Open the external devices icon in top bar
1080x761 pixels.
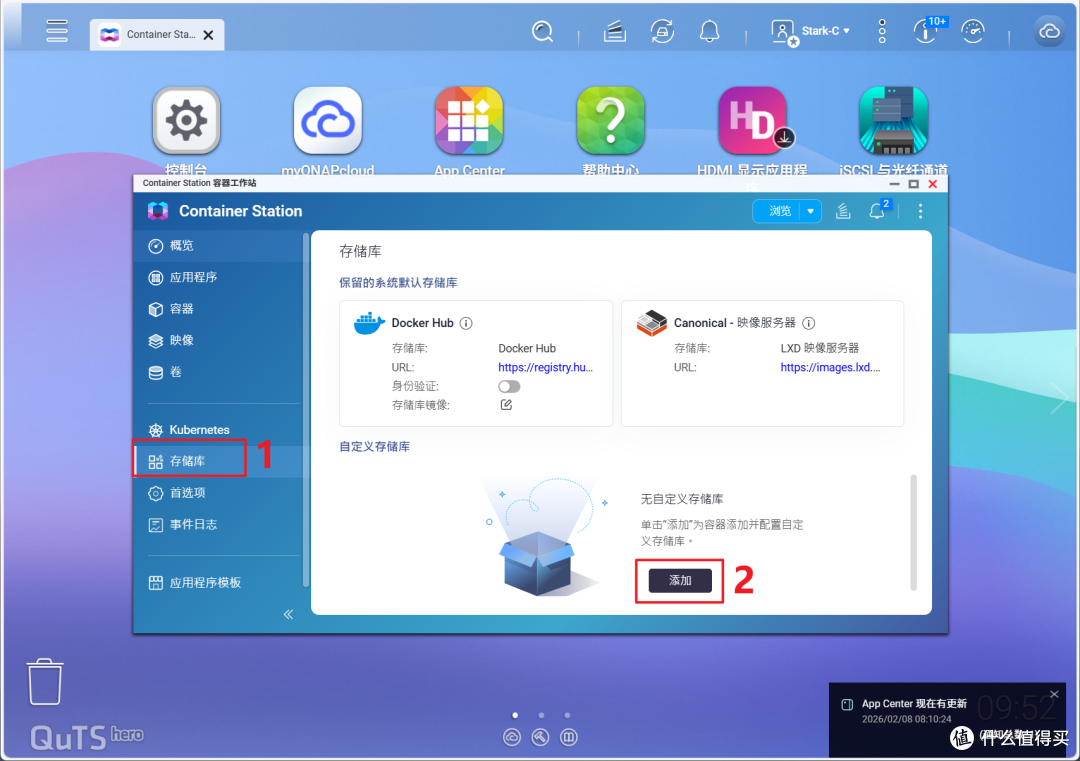click(662, 32)
